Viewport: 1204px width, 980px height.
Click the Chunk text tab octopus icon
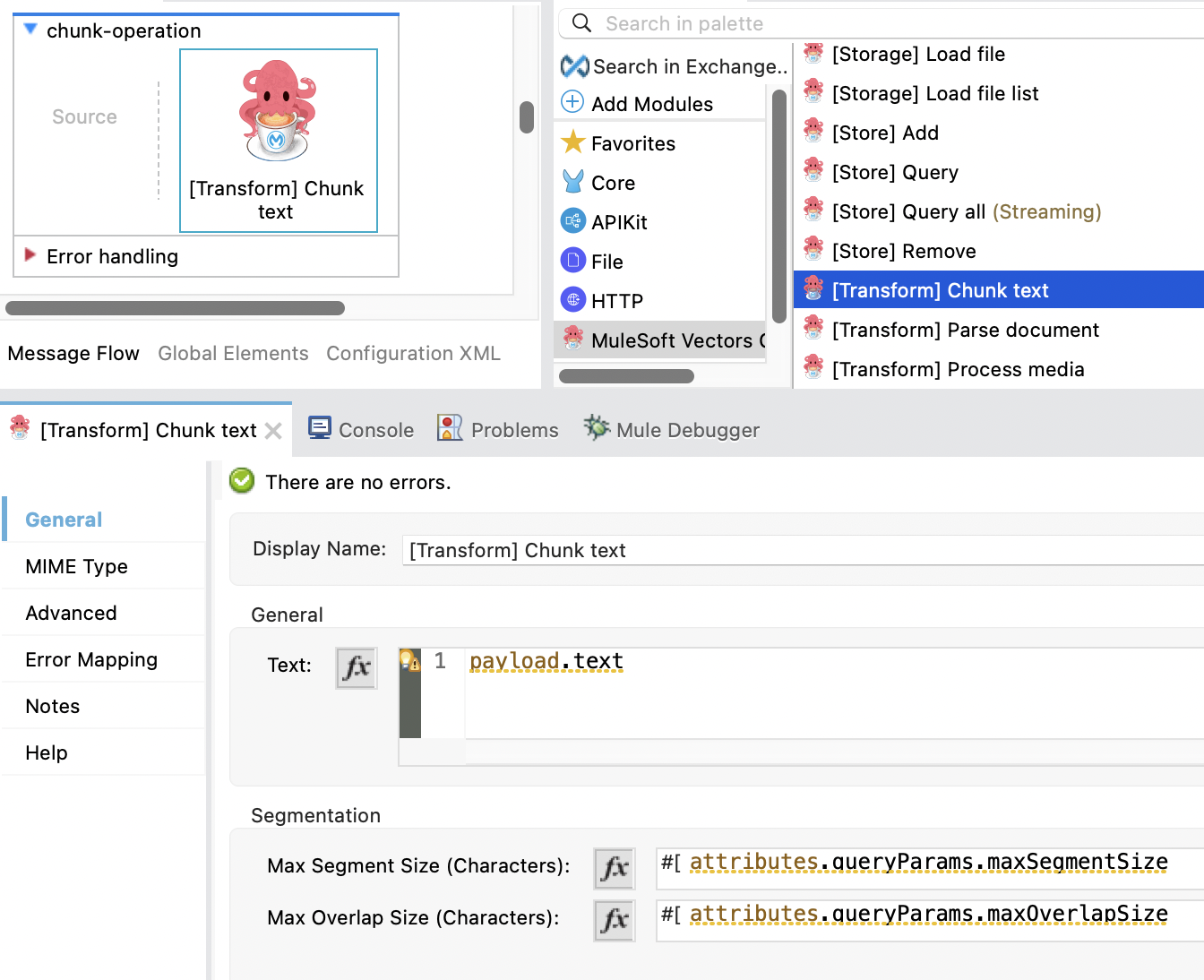[x=20, y=428]
